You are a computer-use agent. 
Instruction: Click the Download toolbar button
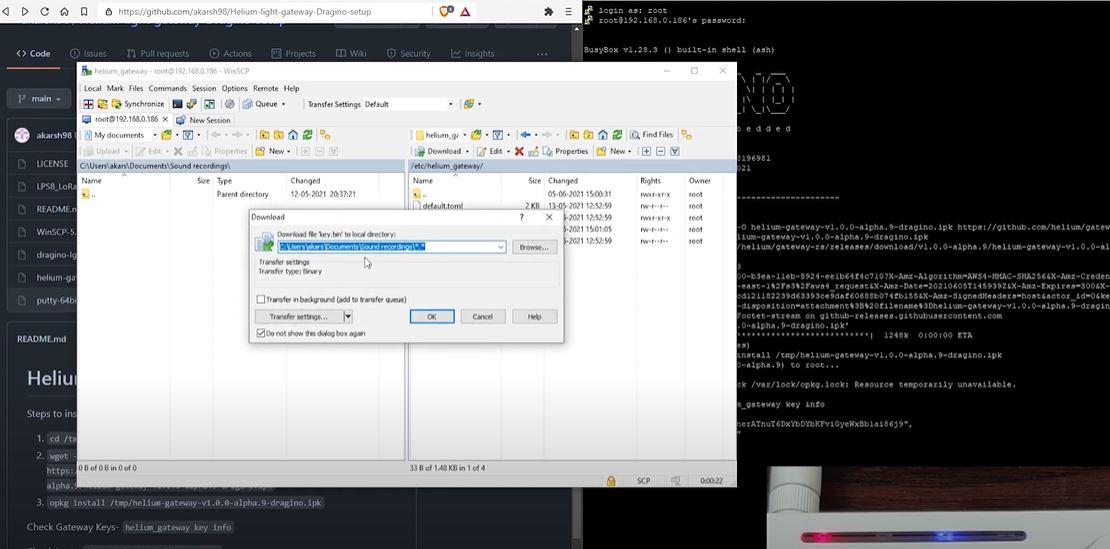(x=438, y=151)
